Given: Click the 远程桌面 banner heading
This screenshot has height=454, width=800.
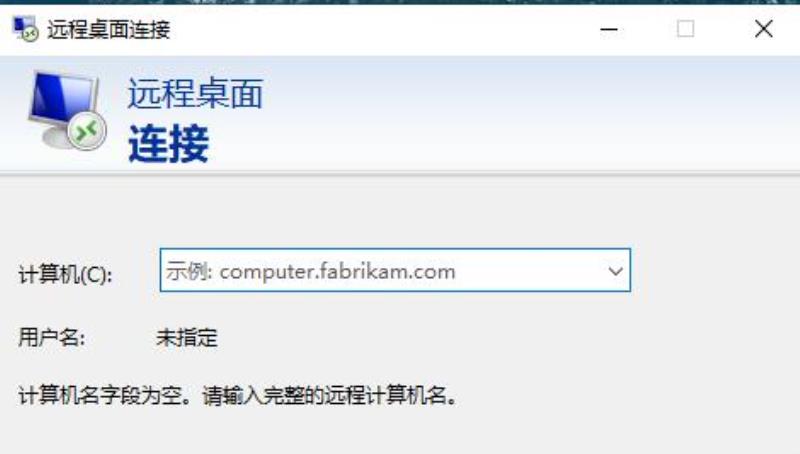Looking at the screenshot, I should [195, 94].
